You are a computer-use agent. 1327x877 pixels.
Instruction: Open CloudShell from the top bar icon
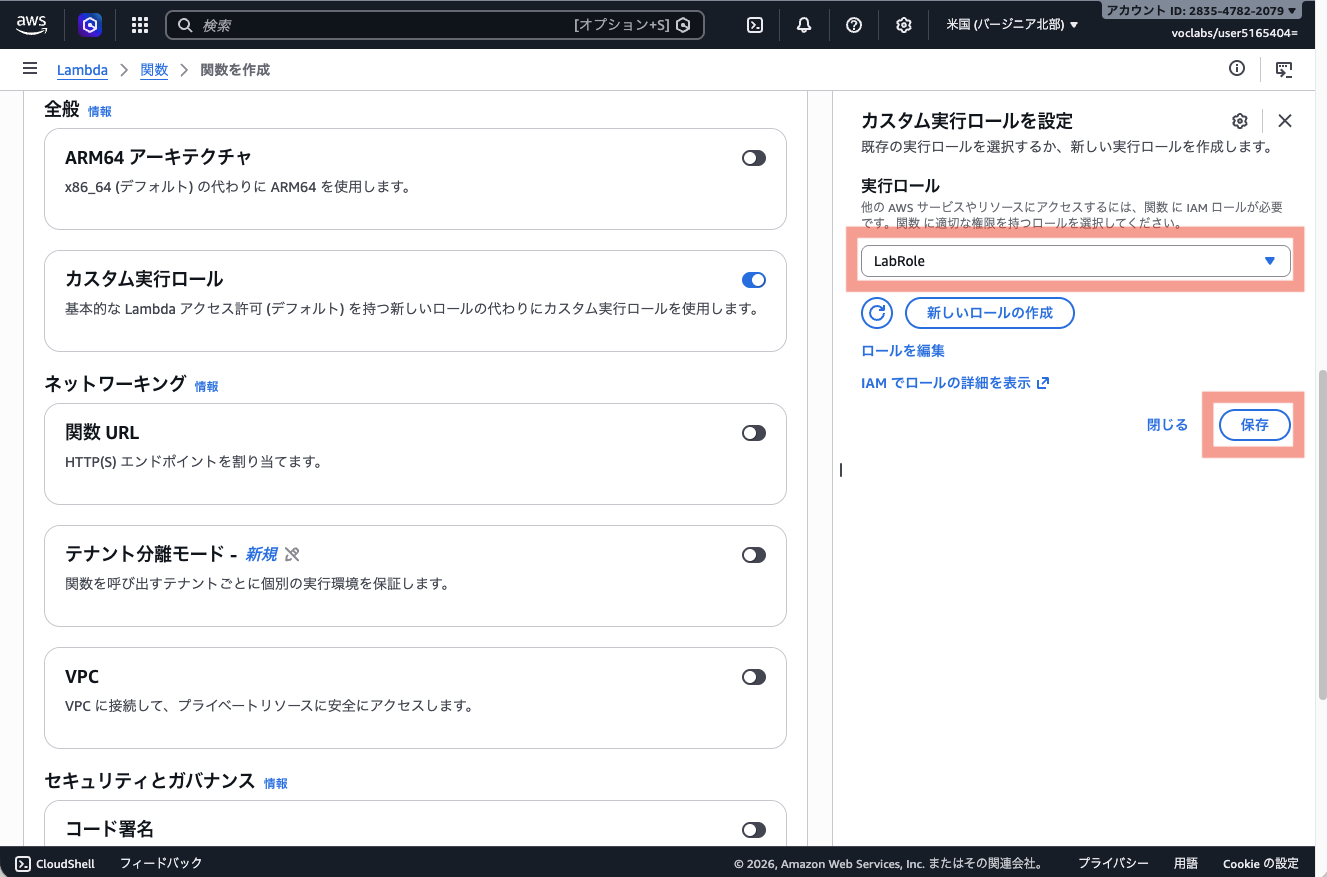[x=755, y=25]
